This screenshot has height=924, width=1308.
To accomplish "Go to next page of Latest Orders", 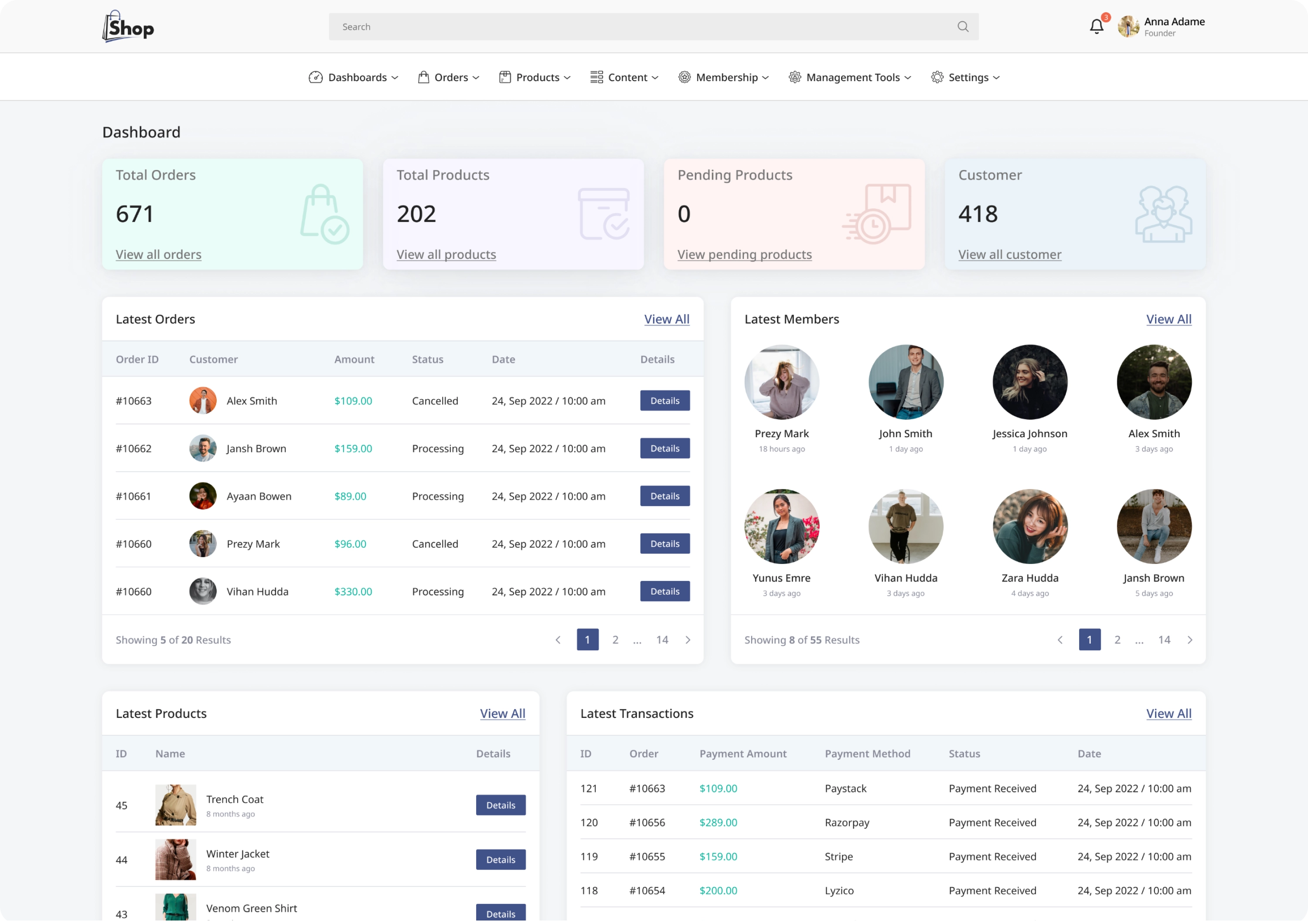I will point(688,640).
